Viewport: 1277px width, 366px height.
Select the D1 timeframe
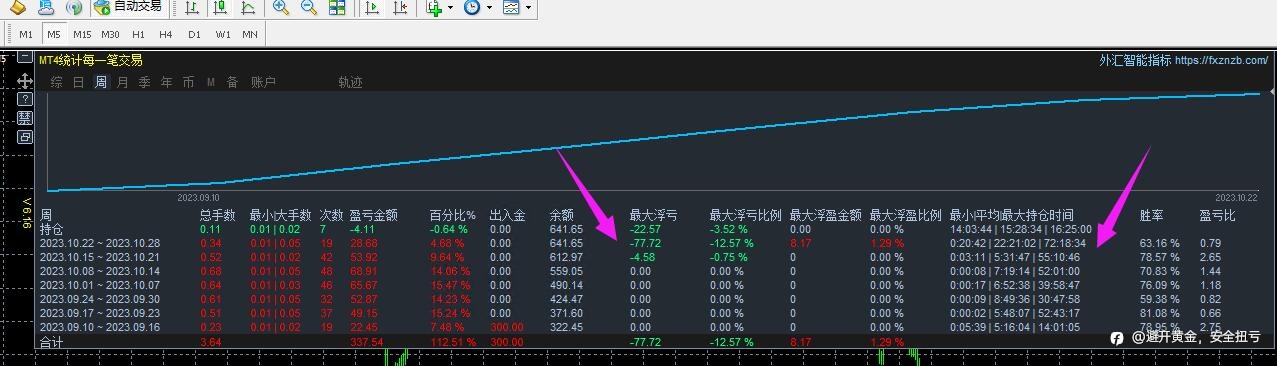(x=194, y=34)
